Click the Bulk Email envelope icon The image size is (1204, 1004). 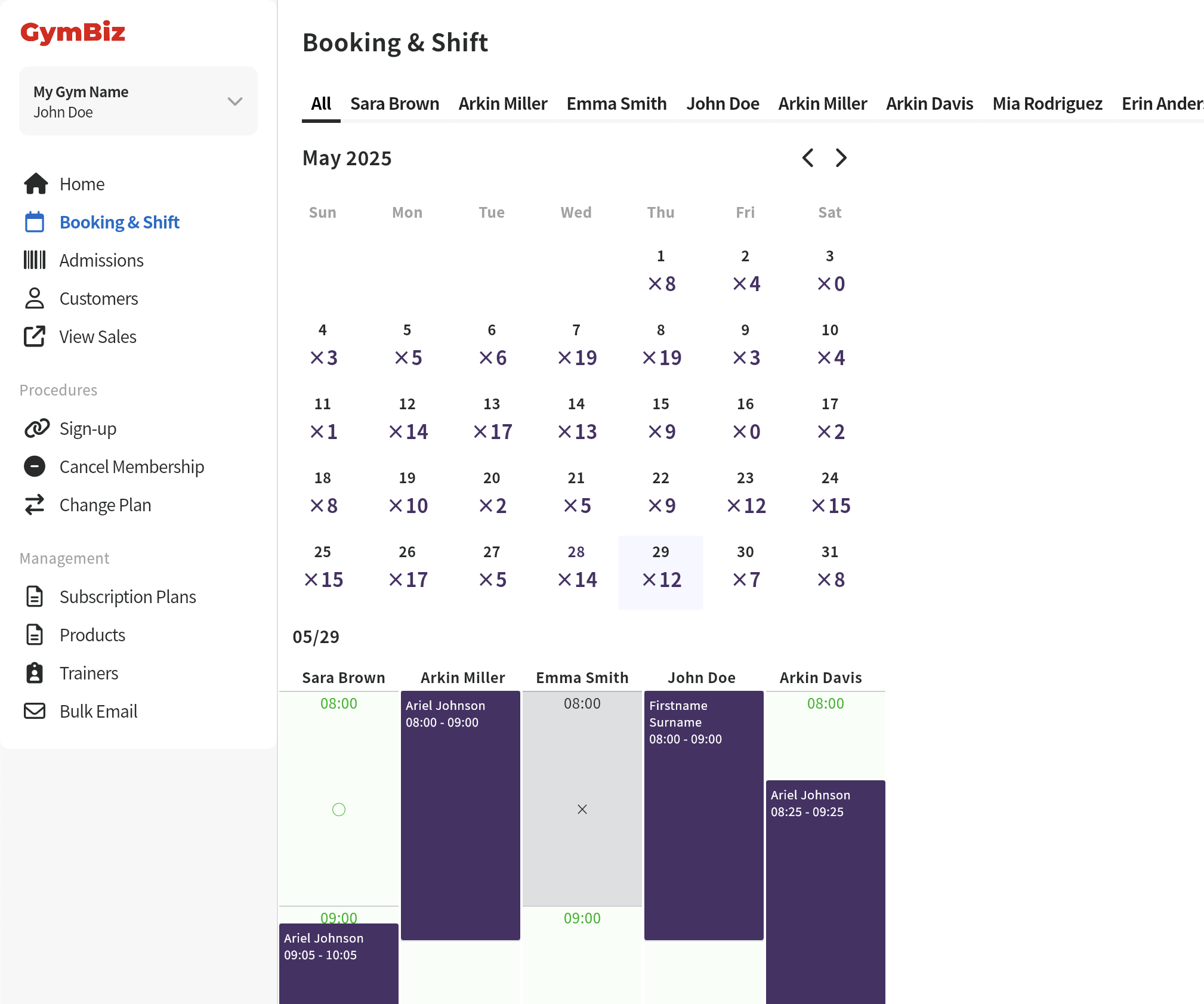tap(35, 711)
